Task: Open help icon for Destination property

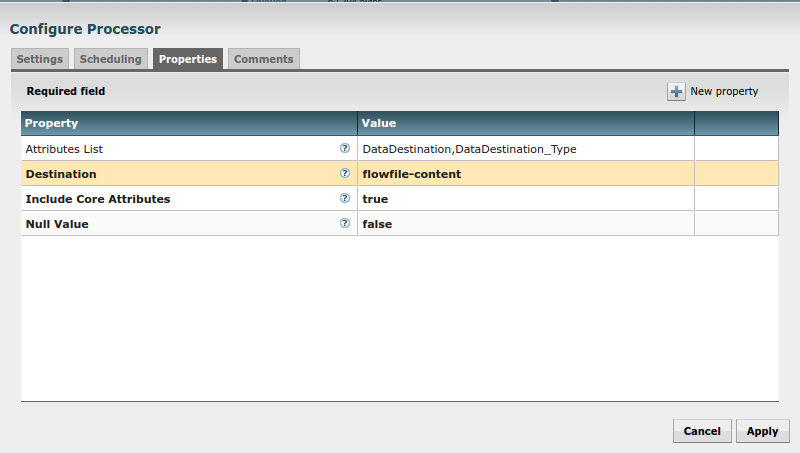Action: tap(345, 173)
